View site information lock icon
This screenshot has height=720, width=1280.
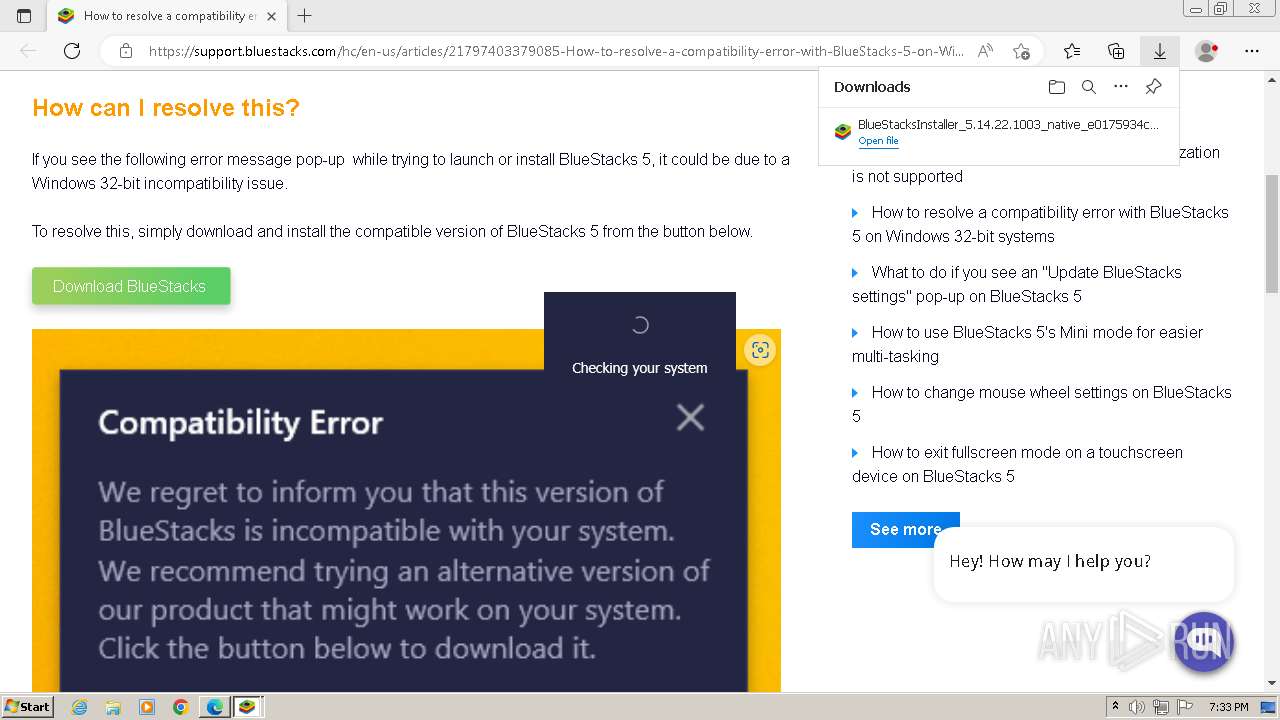[125, 51]
